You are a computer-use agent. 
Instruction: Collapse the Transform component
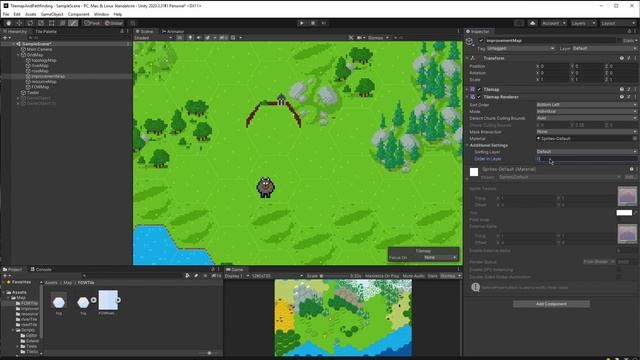pos(467,58)
